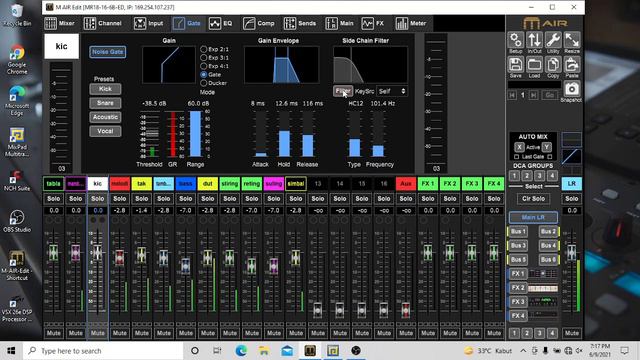Click the Paste clipboard icon
Screen dimensions: 640x360
click(572, 65)
